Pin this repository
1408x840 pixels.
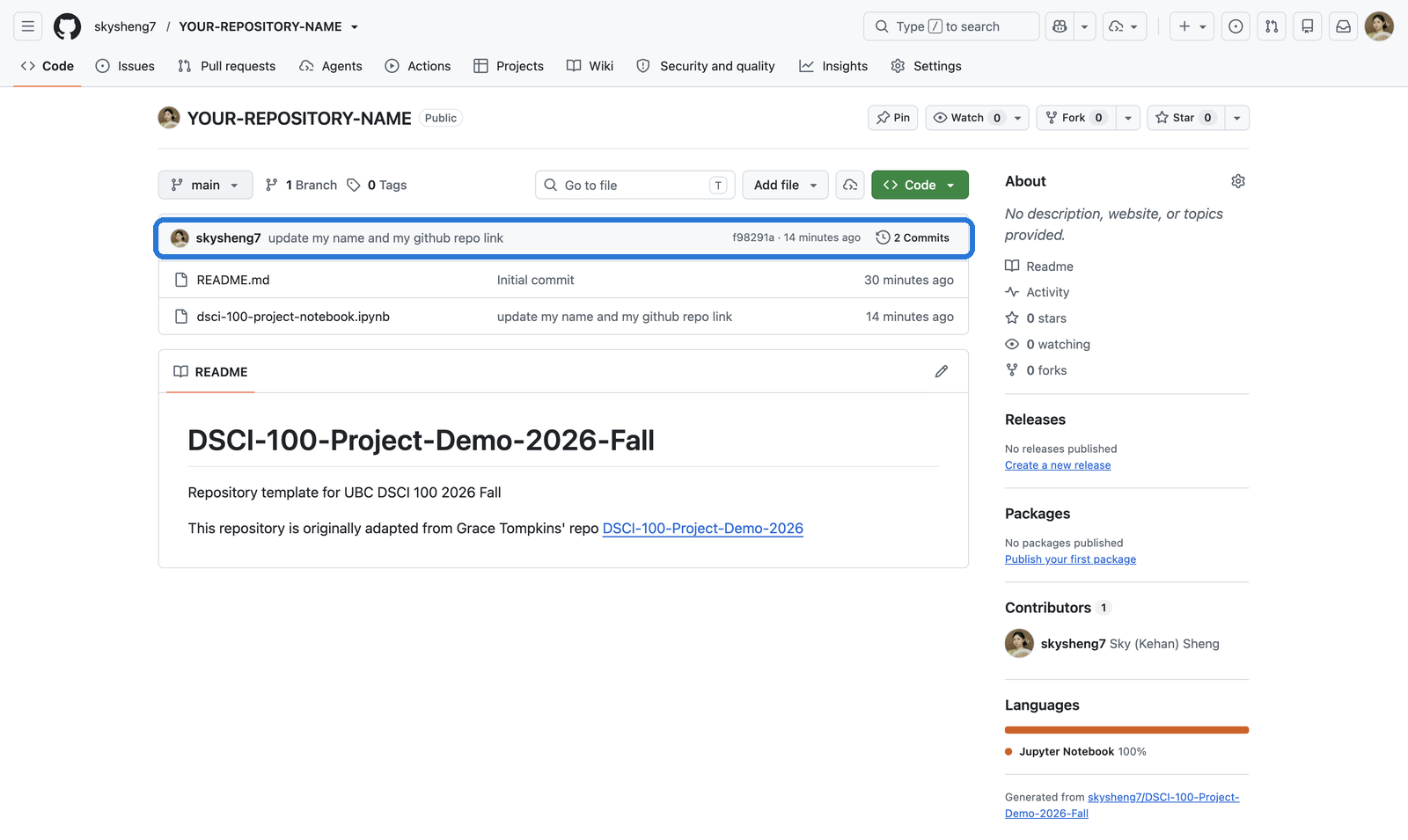(893, 118)
